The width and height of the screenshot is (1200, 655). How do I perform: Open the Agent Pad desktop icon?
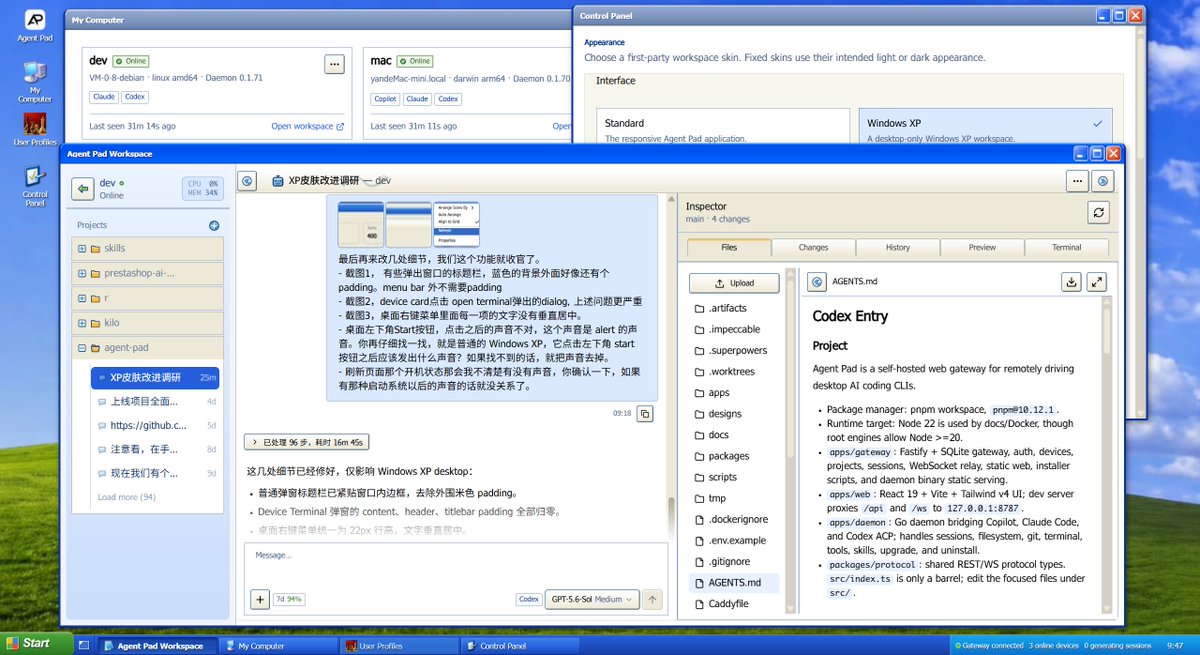tap(34, 26)
